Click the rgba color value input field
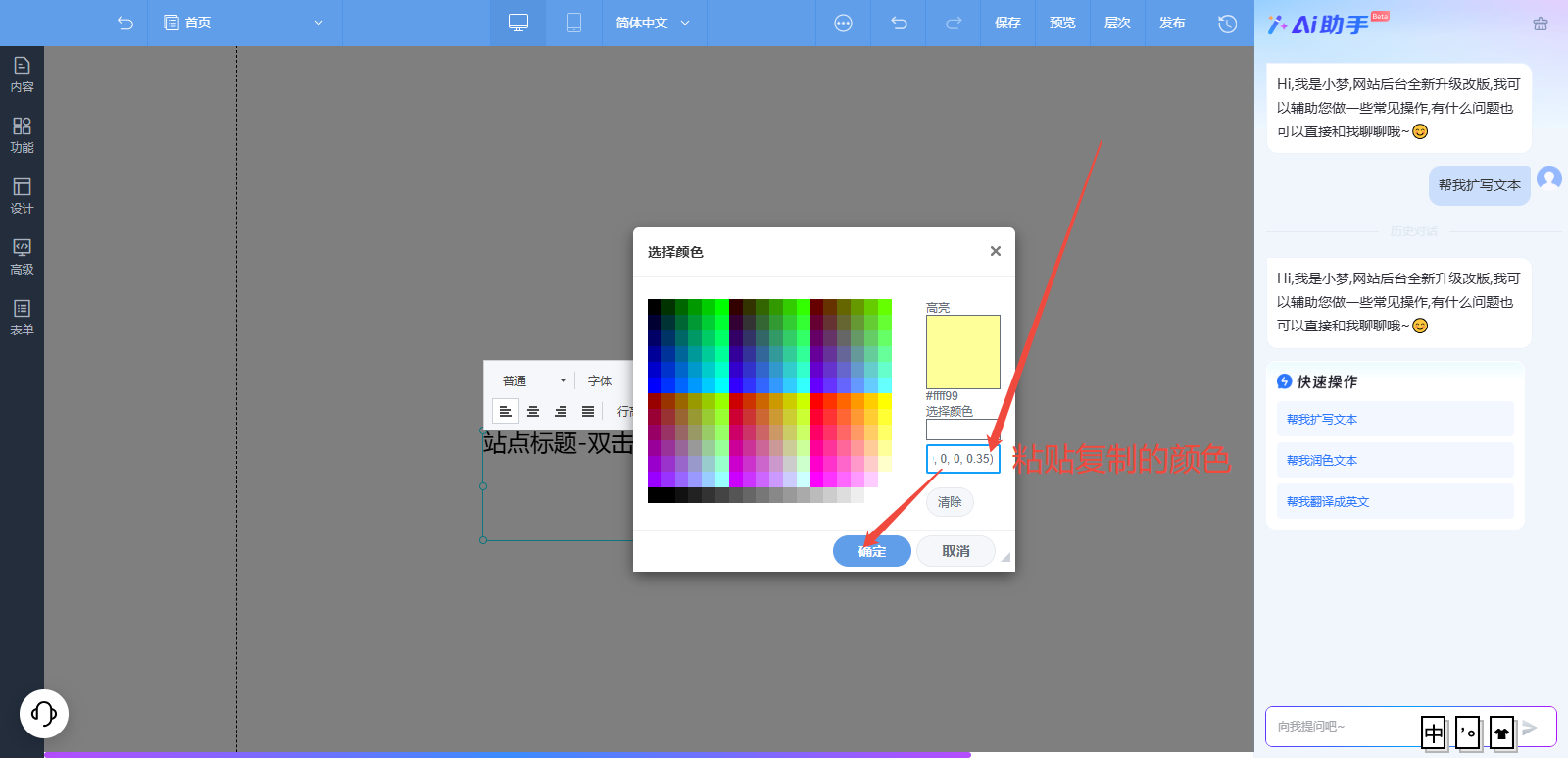This screenshot has height=758, width=1568. 963,459
